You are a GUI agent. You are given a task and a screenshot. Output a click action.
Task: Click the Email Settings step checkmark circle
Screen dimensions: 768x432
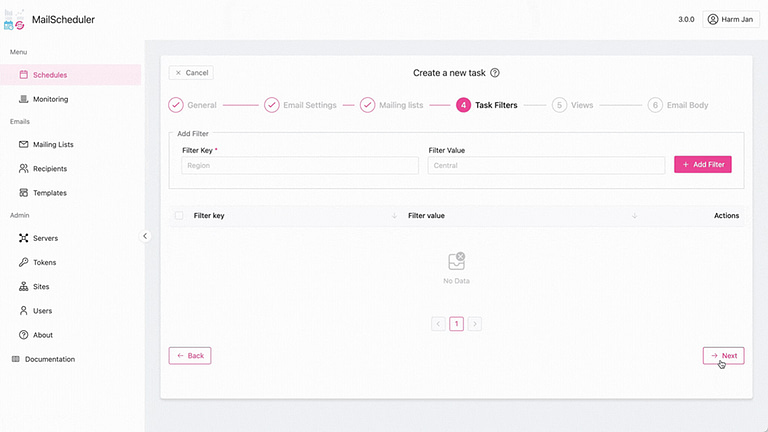[x=272, y=105]
